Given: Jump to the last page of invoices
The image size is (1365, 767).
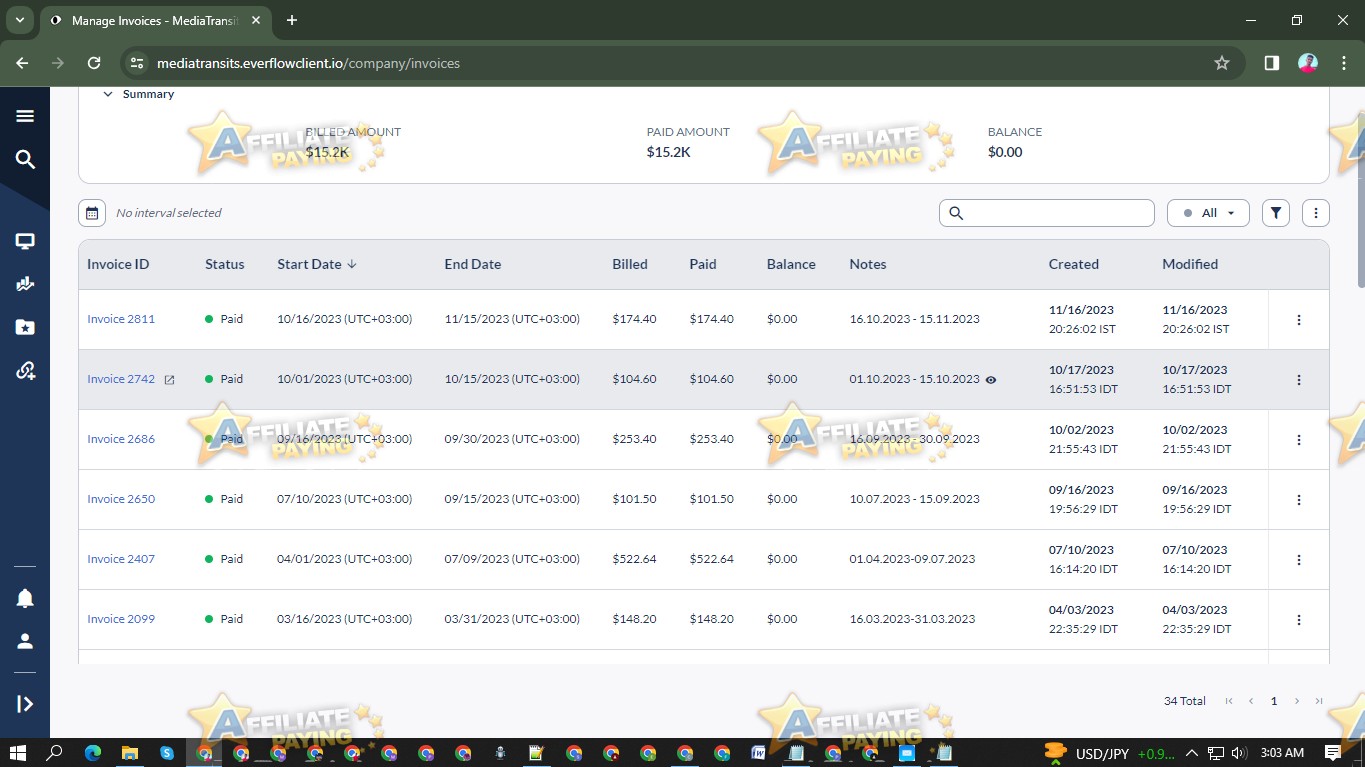Looking at the screenshot, I should 1319,701.
